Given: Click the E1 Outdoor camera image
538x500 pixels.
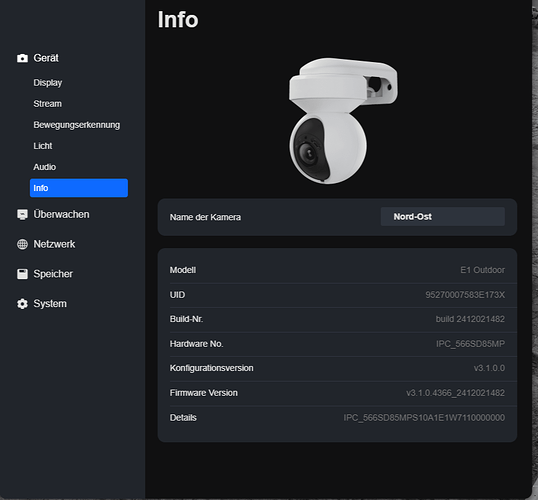Looking at the screenshot, I should pyautogui.click(x=343, y=121).
